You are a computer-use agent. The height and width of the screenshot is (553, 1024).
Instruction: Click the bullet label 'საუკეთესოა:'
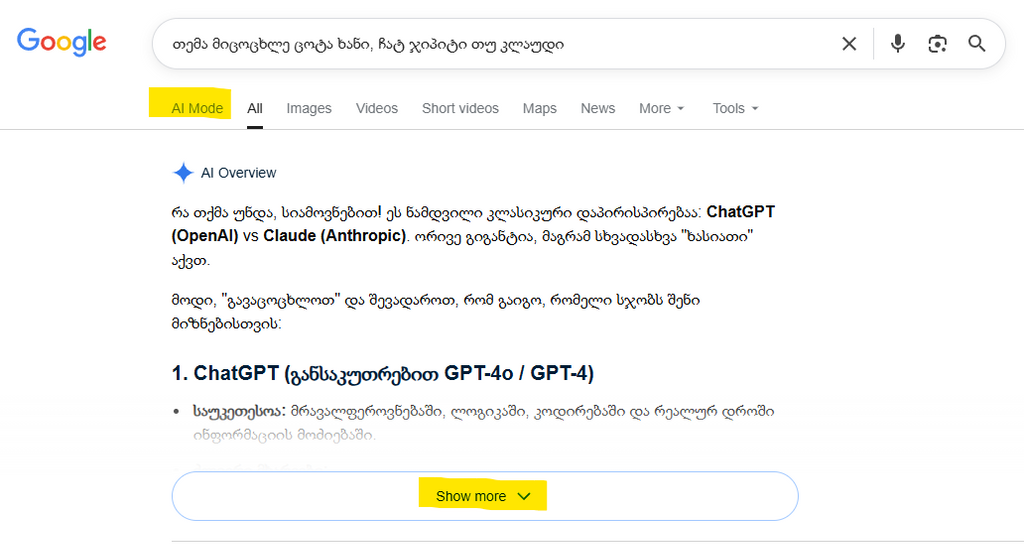coord(239,411)
